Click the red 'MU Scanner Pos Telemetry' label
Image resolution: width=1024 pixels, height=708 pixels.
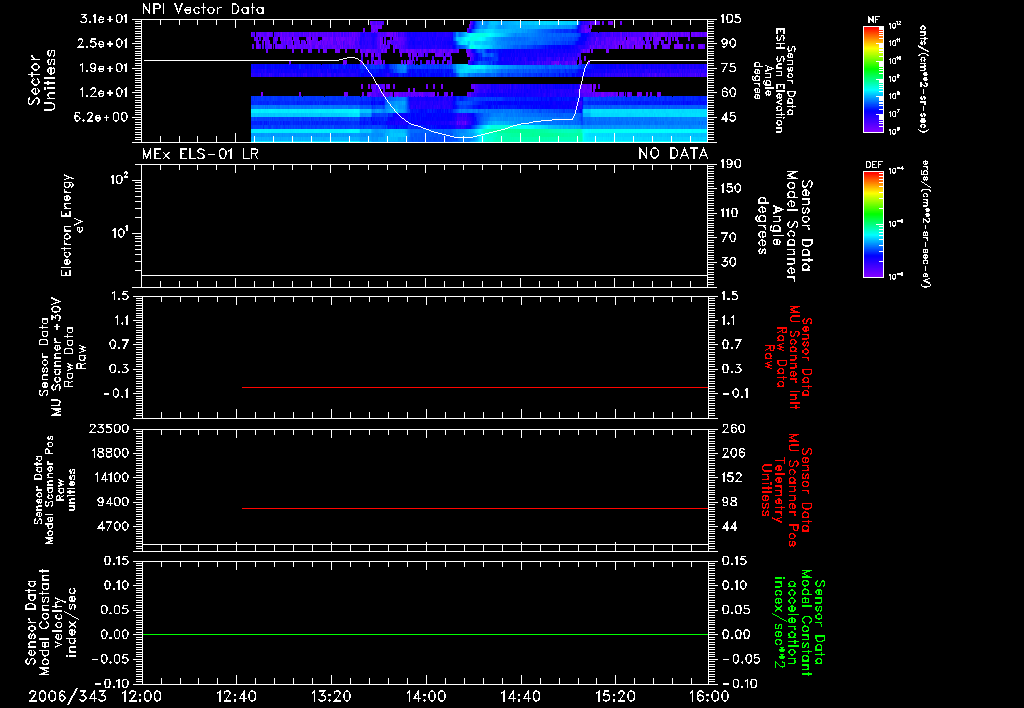point(787,490)
